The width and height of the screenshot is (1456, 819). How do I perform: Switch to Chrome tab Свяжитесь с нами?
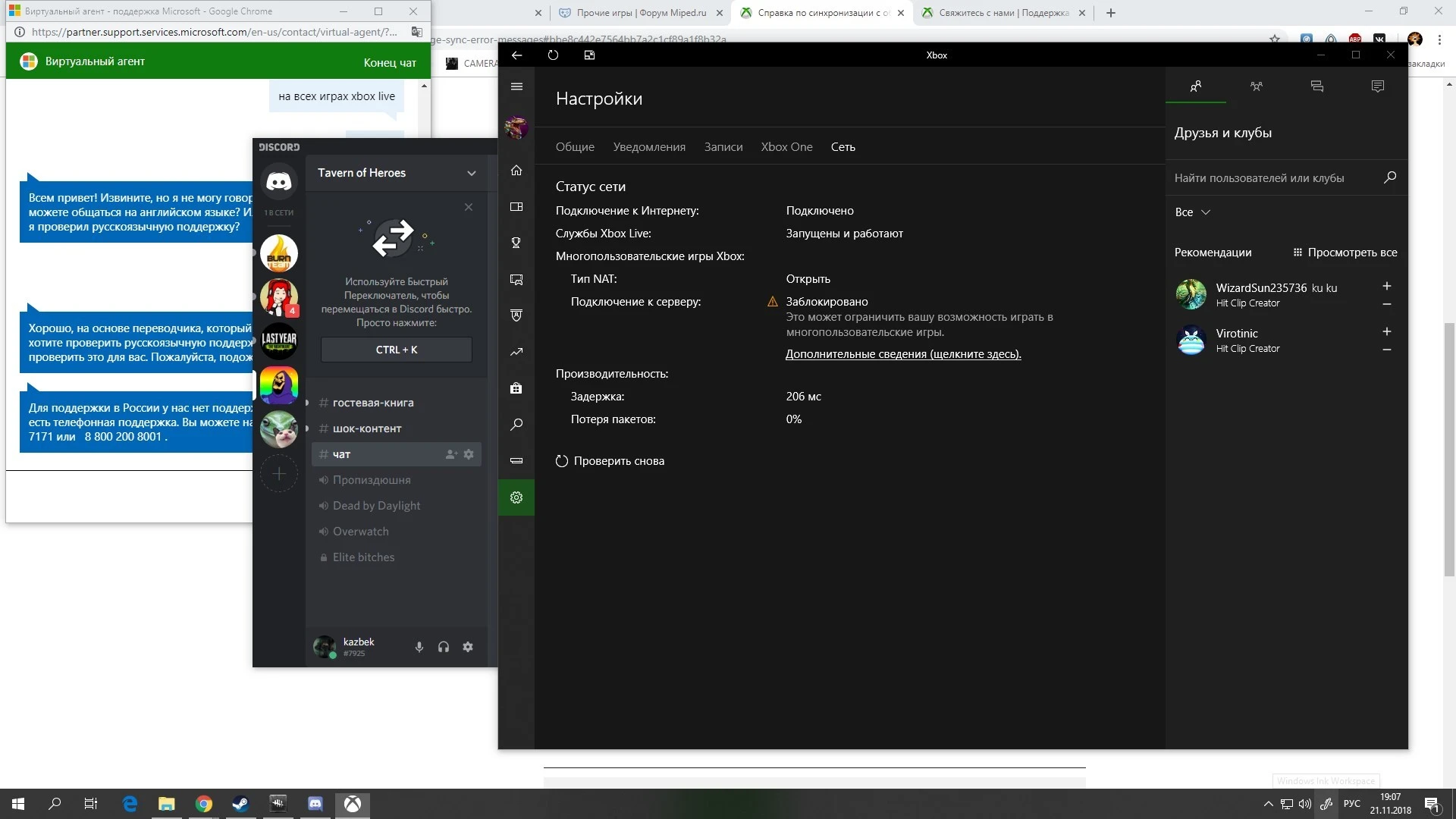pos(1003,13)
